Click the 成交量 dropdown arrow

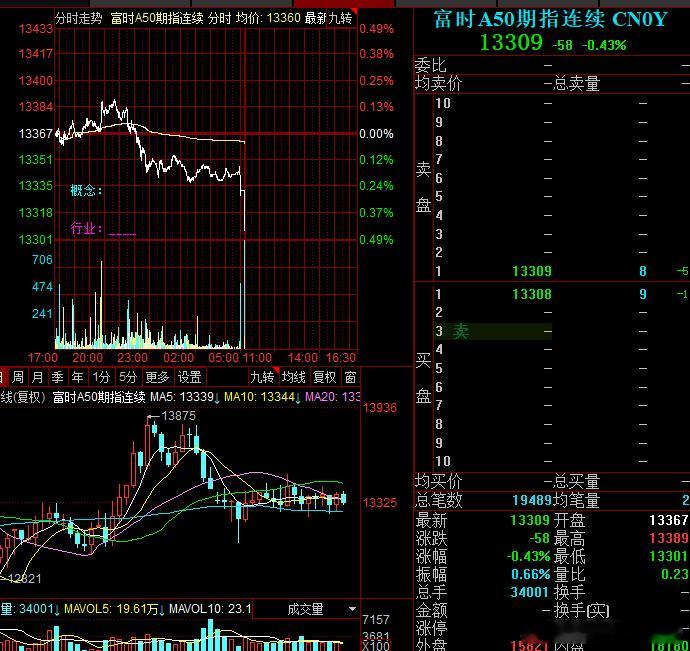tap(352, 610)
